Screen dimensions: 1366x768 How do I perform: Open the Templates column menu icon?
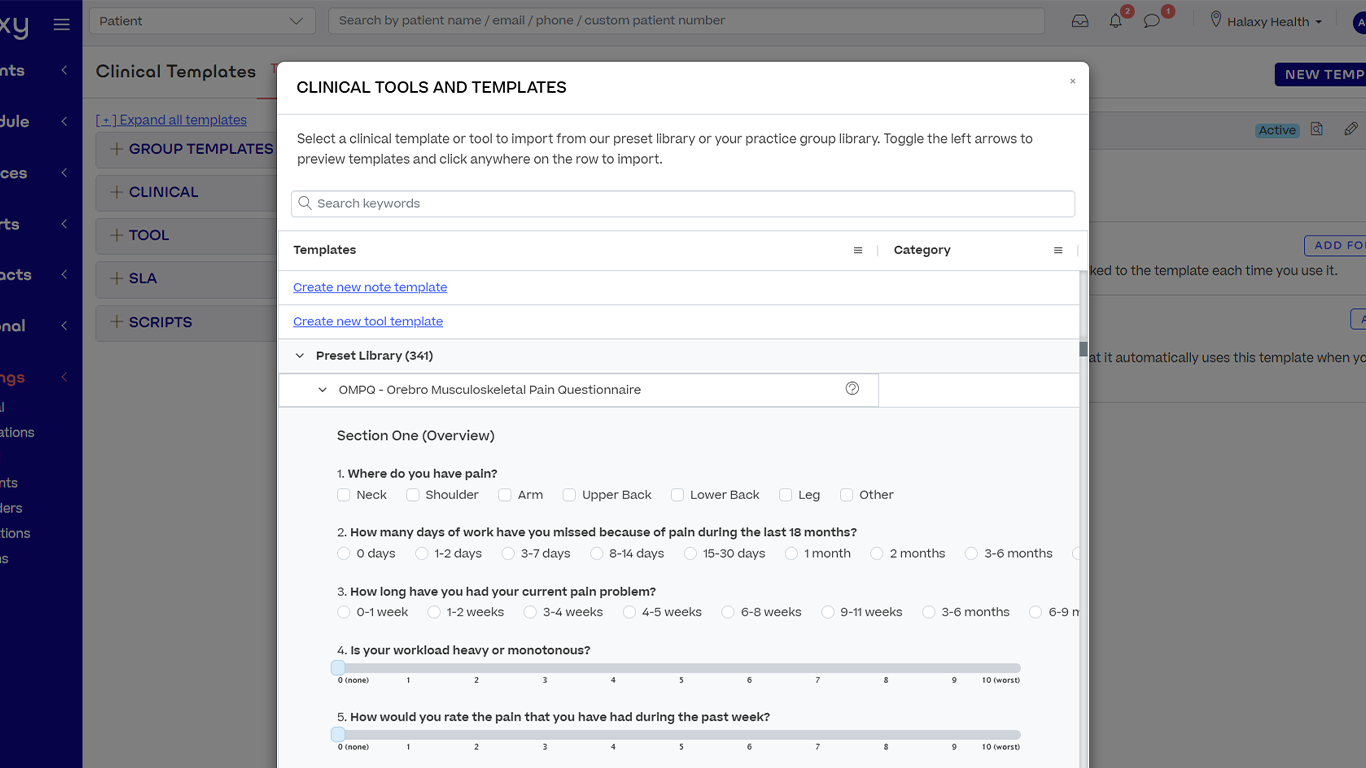[858, 251]
